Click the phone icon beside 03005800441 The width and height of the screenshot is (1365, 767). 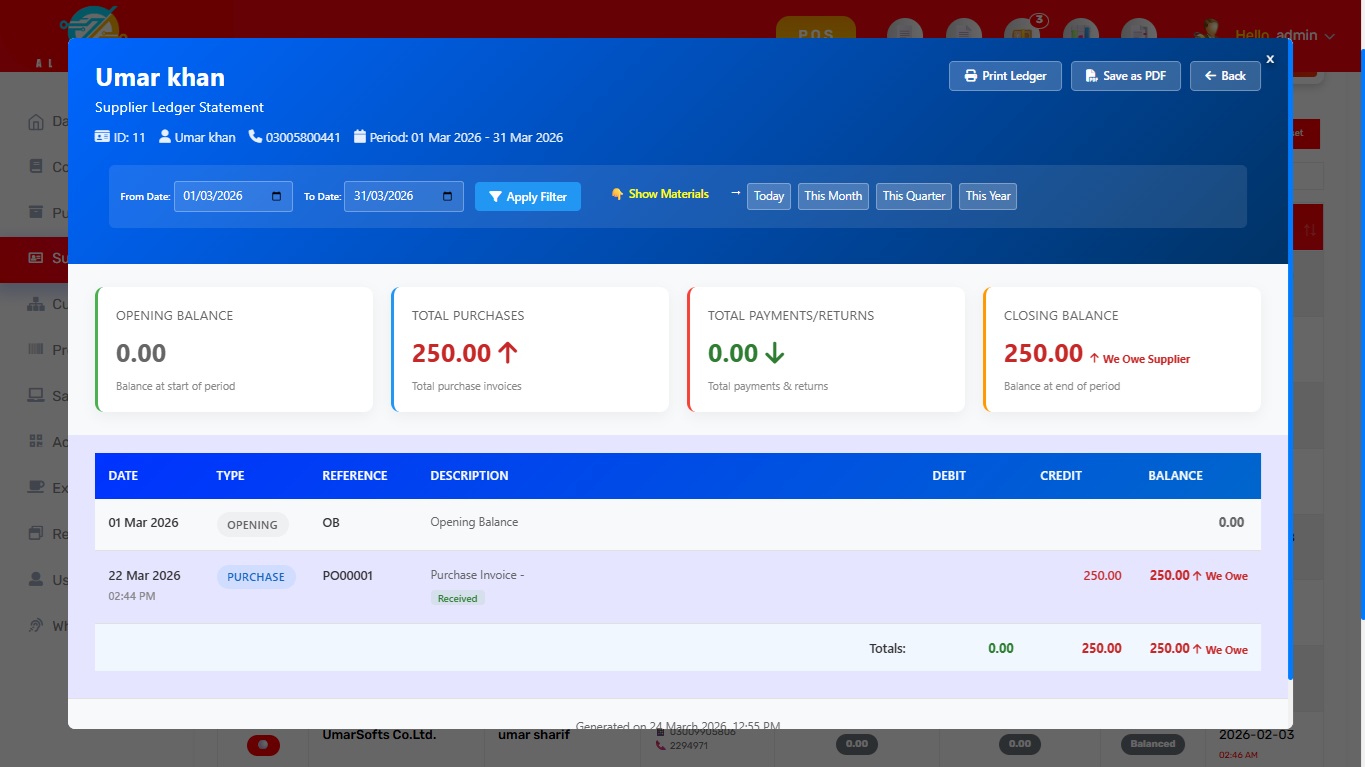[255, 137]
